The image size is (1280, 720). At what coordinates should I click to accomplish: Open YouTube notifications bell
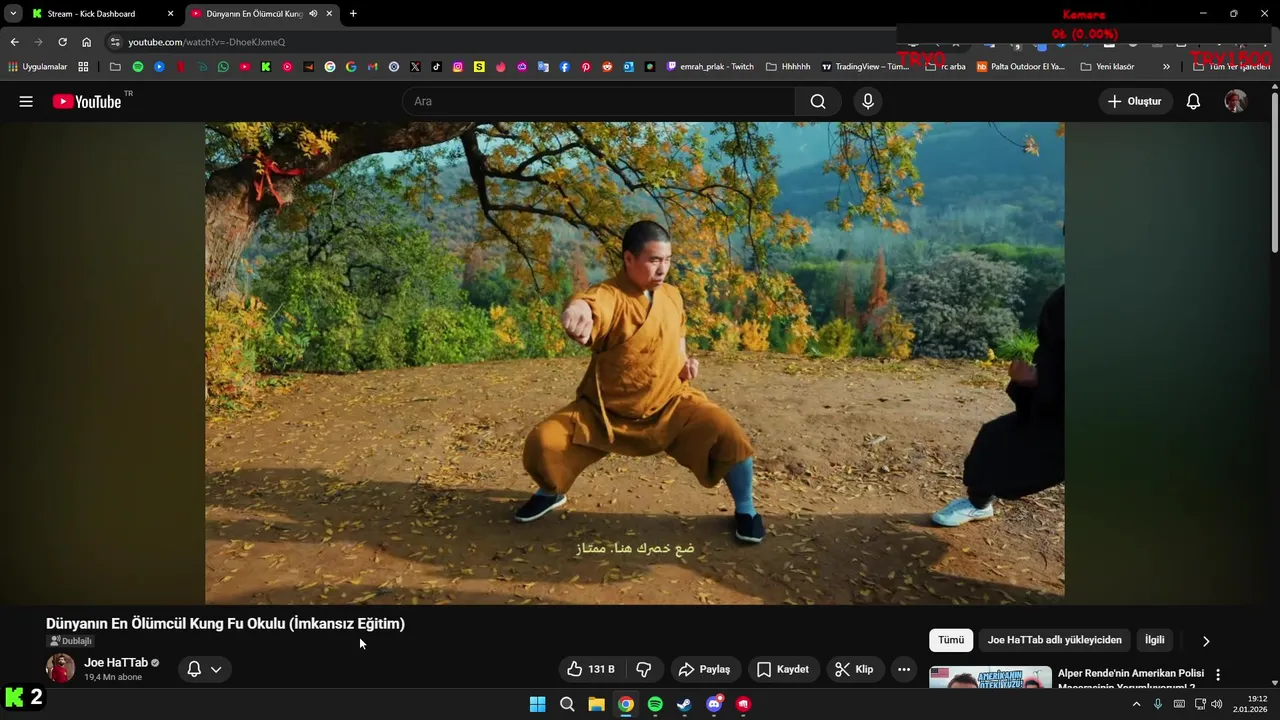pyautogui.click(x=1193, y=101)
